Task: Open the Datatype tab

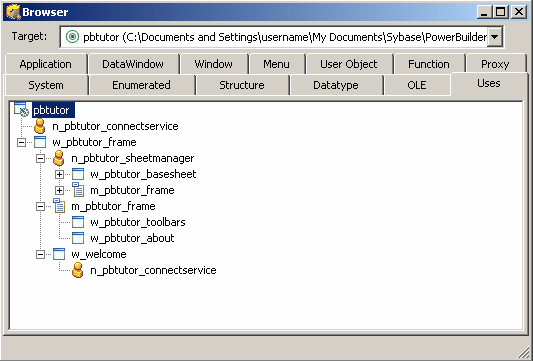Action: click(x=336, y=85)
